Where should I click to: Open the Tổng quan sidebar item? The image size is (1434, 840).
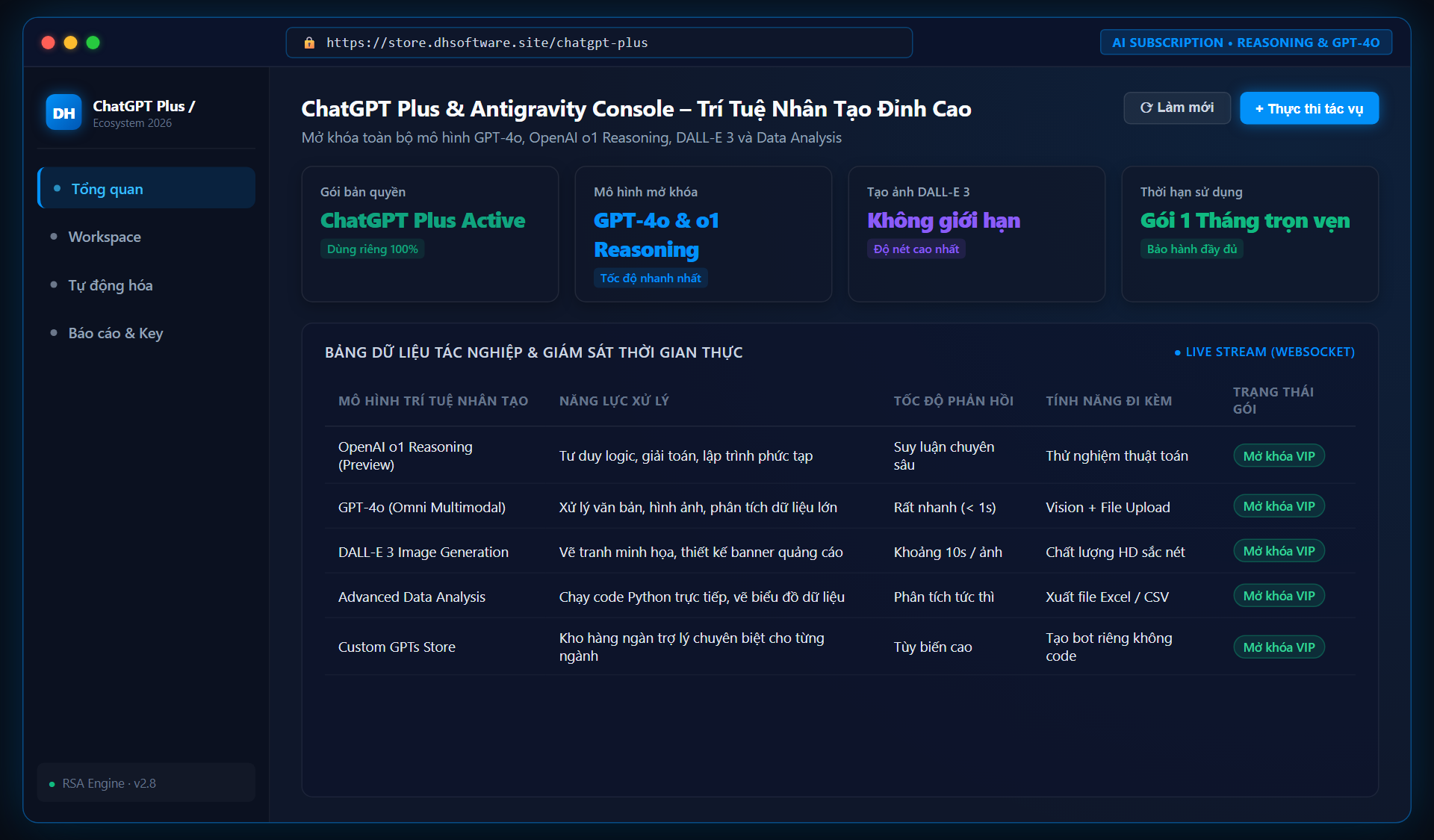pyautogui.click(x=146, y=188)
